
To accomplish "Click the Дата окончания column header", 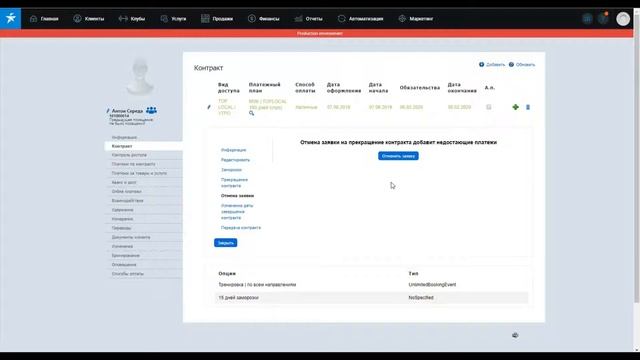I will [462, 87].
